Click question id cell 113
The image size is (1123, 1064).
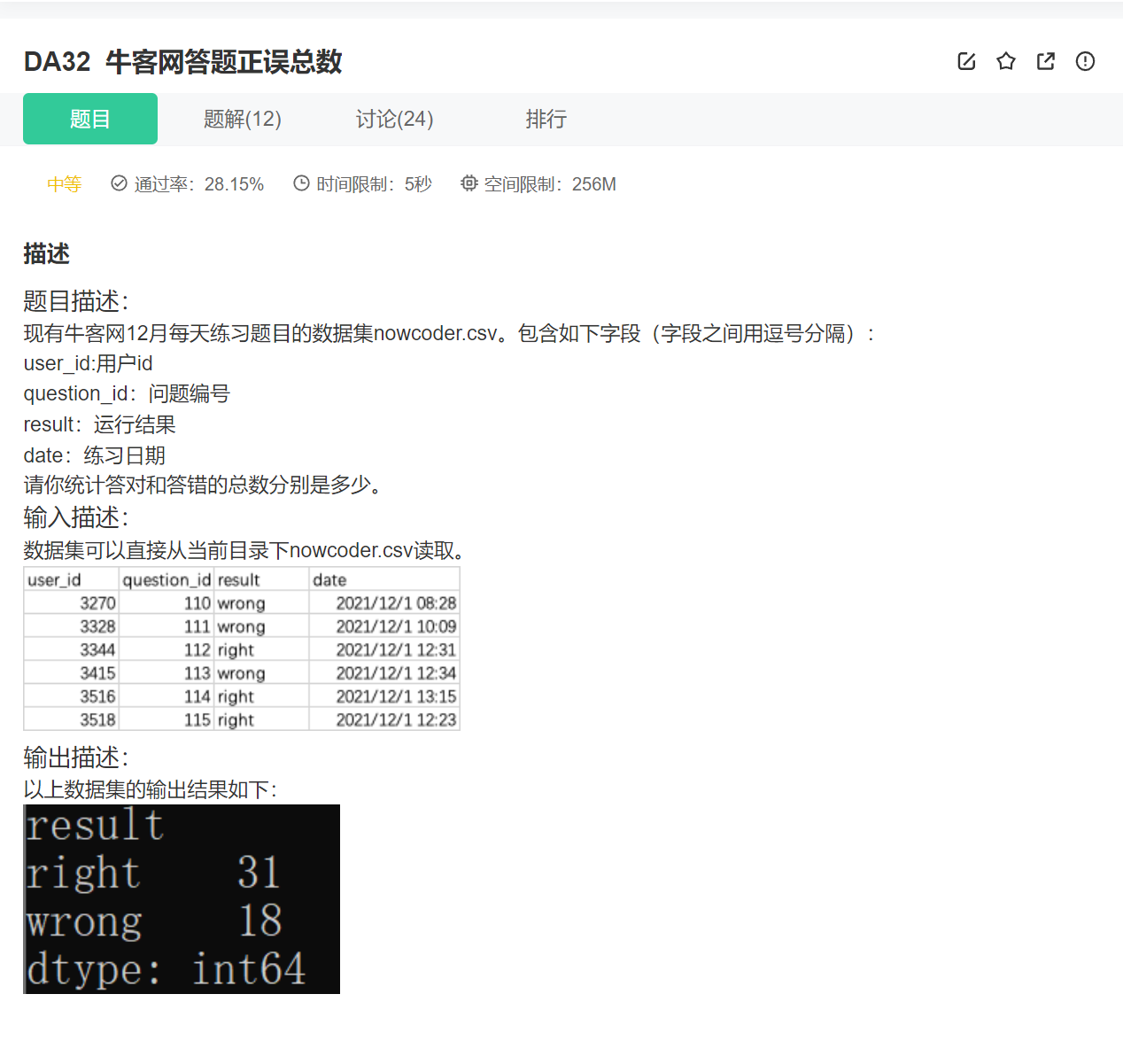click(x=167, y=673)
